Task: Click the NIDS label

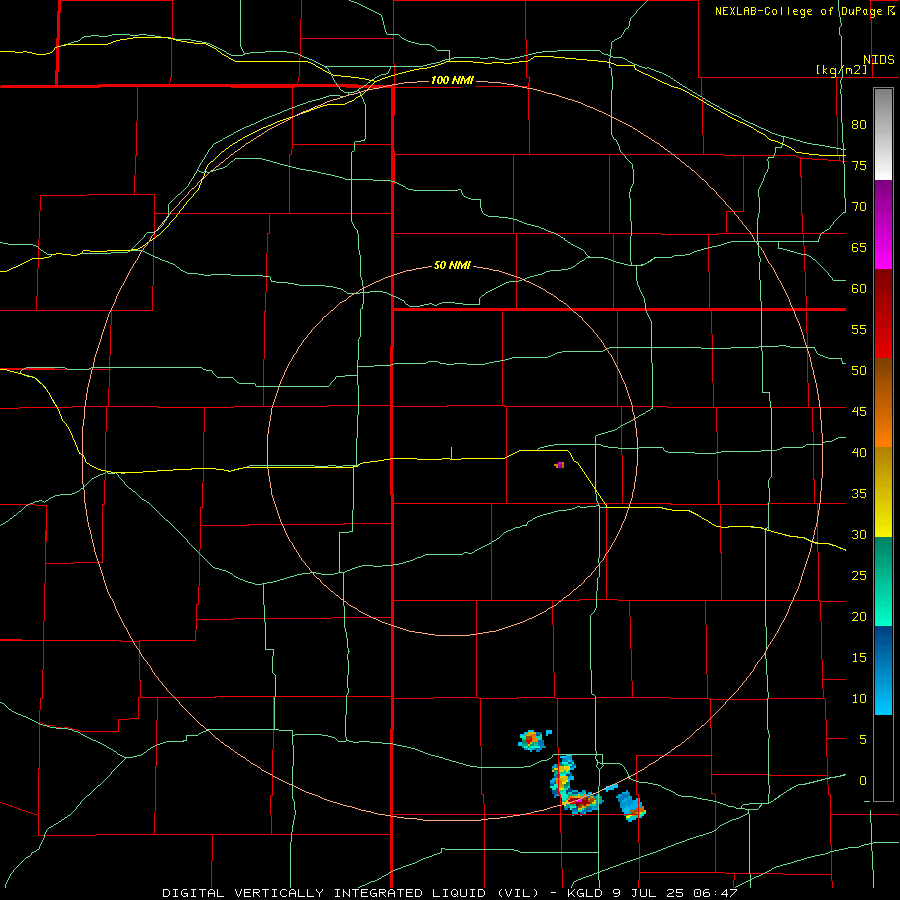Action: (878, 60)
